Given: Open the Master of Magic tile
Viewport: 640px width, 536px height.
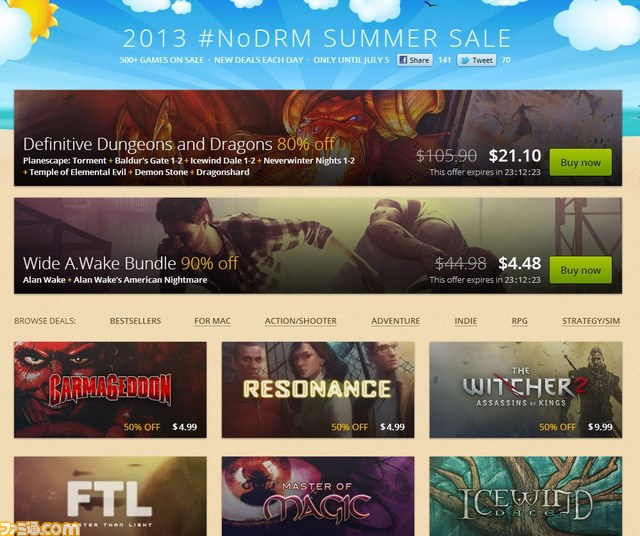Looking at the screenshot, I should [318, 496].
